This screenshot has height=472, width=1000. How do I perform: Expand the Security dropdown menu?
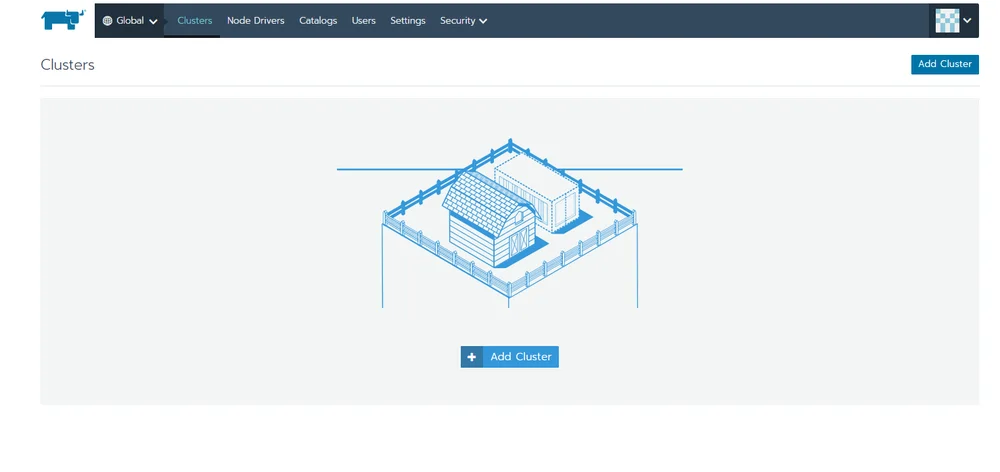click(464, 20)
